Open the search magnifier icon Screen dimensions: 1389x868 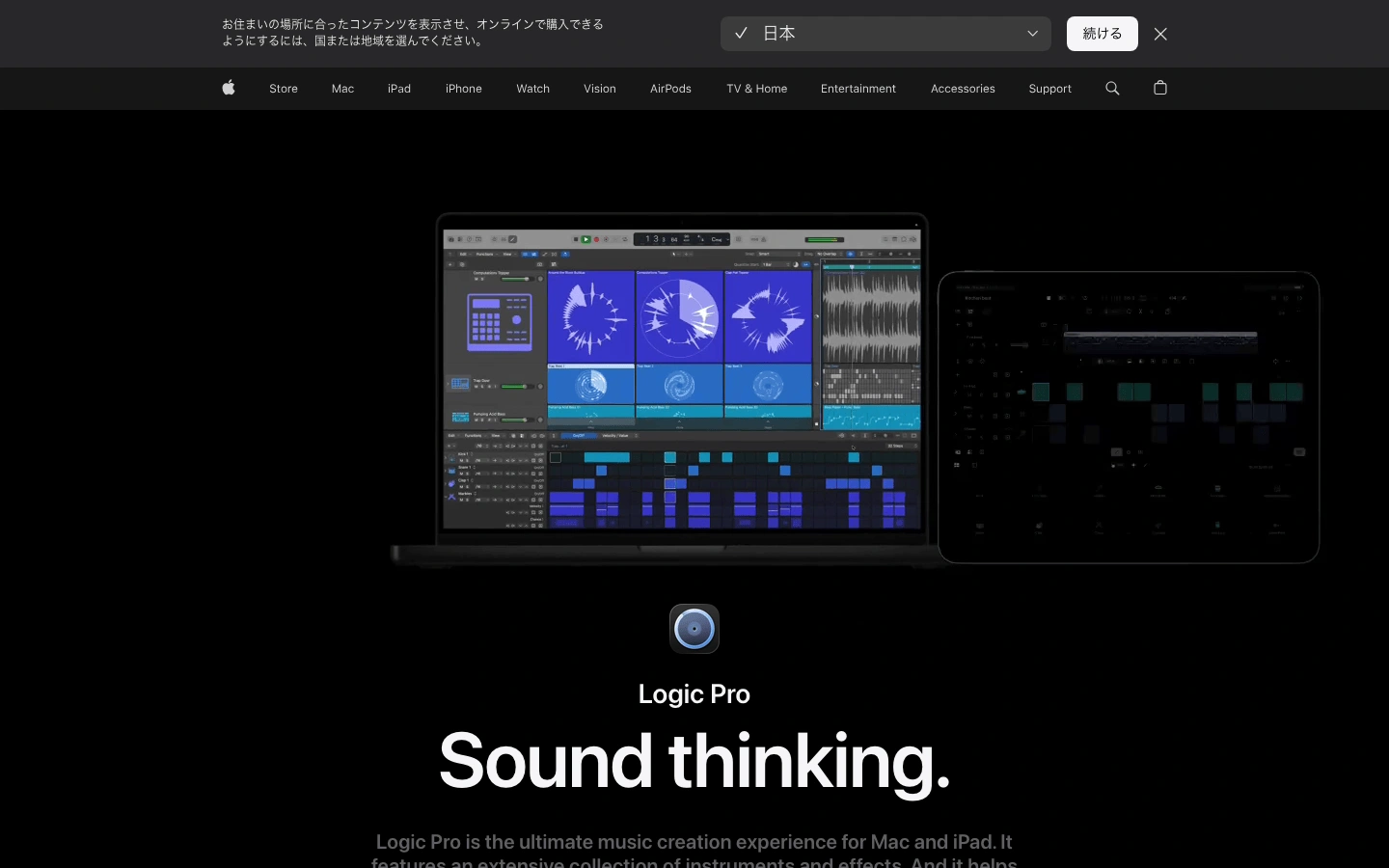click(1112, 88)
